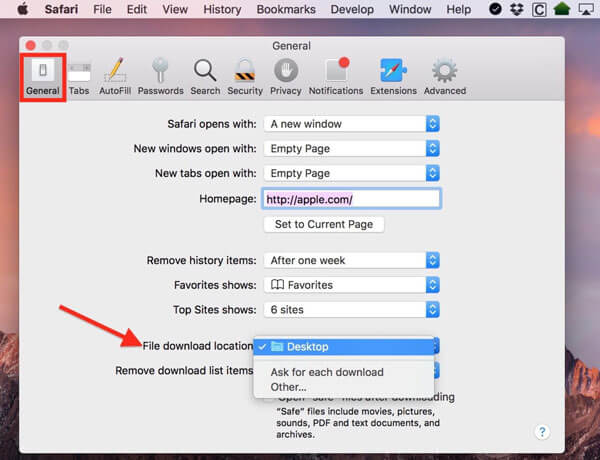The height and width of the screenshot is (460, 600).
Task: Open the Edit menu
Action: 137,9
